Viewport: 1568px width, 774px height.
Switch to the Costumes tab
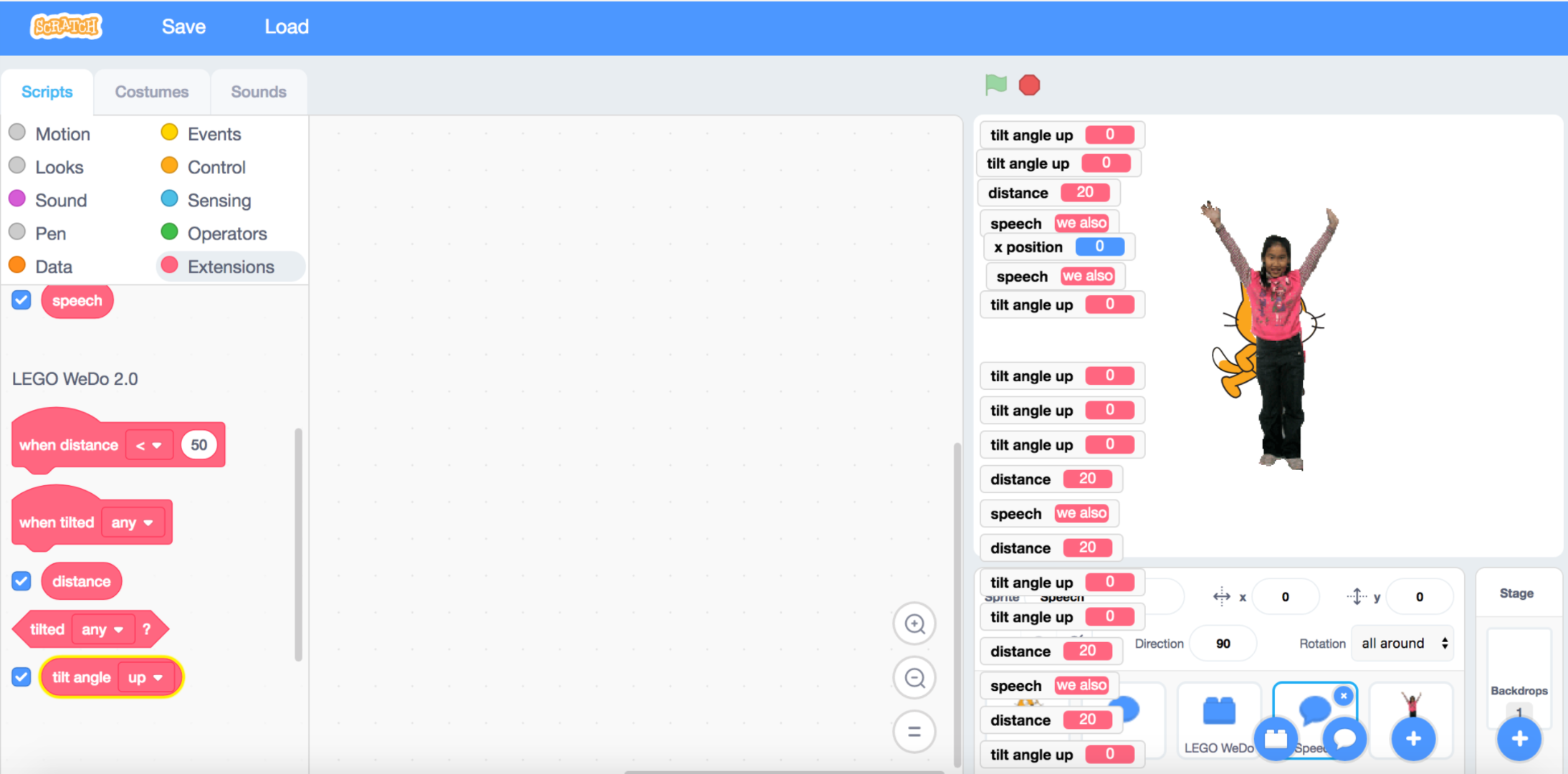click(151, 92)
